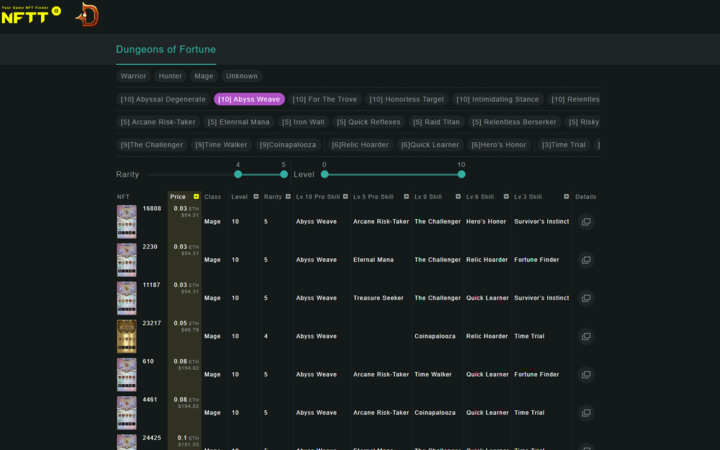Sort by the Rarity column arrow

coord(288,197)
